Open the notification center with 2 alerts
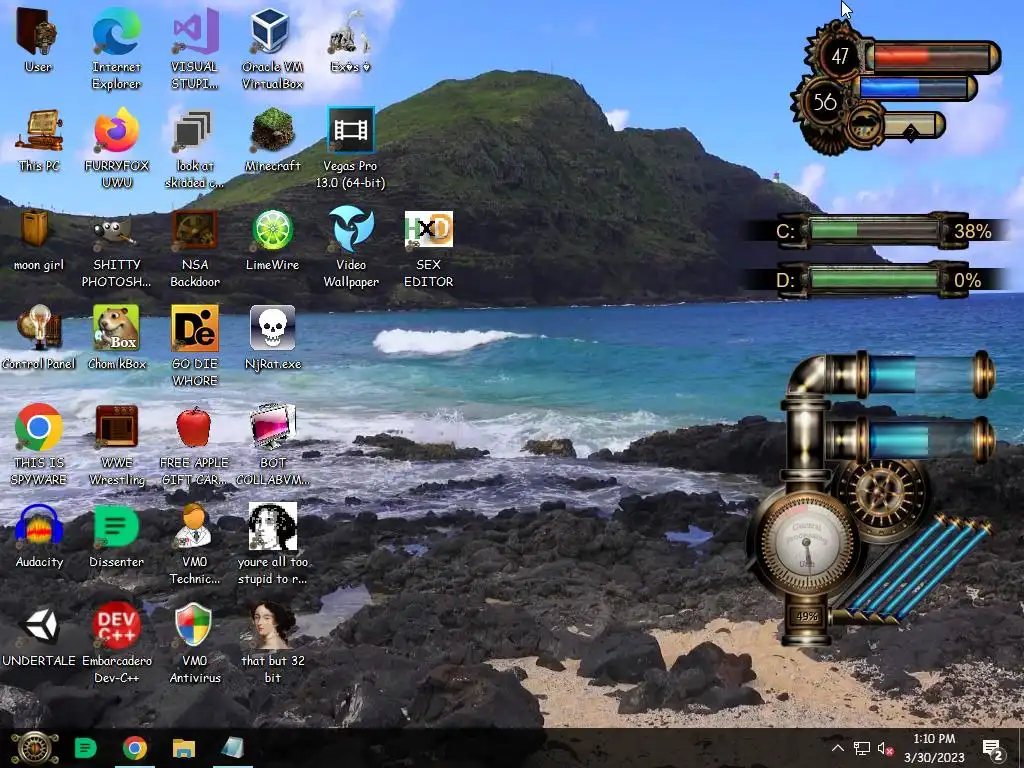The height and width of the screenshot is (768, 1024). tap(993, 748)
